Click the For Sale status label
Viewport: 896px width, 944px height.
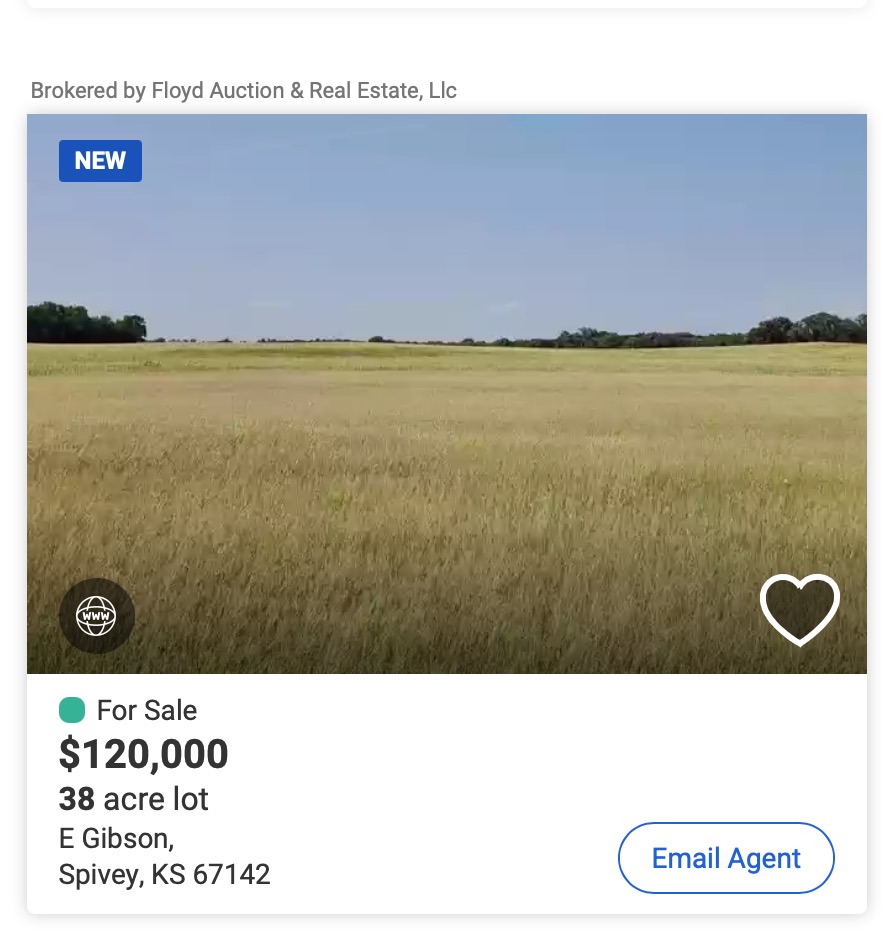[147, 711]
